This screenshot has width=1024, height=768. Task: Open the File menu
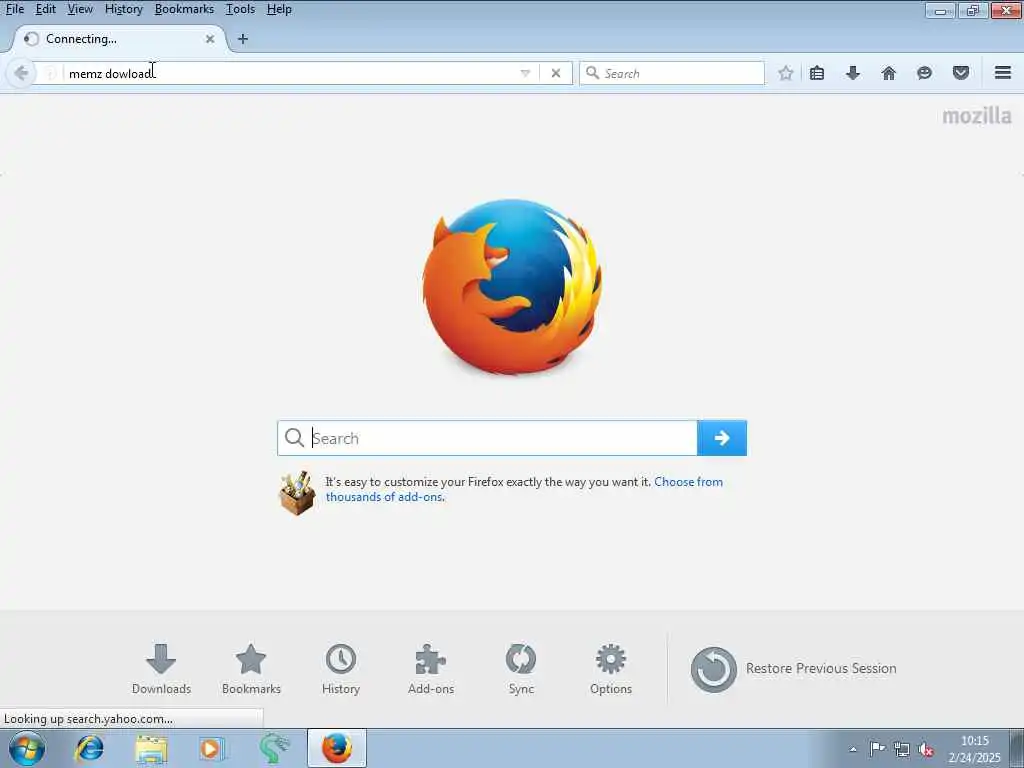14,9
